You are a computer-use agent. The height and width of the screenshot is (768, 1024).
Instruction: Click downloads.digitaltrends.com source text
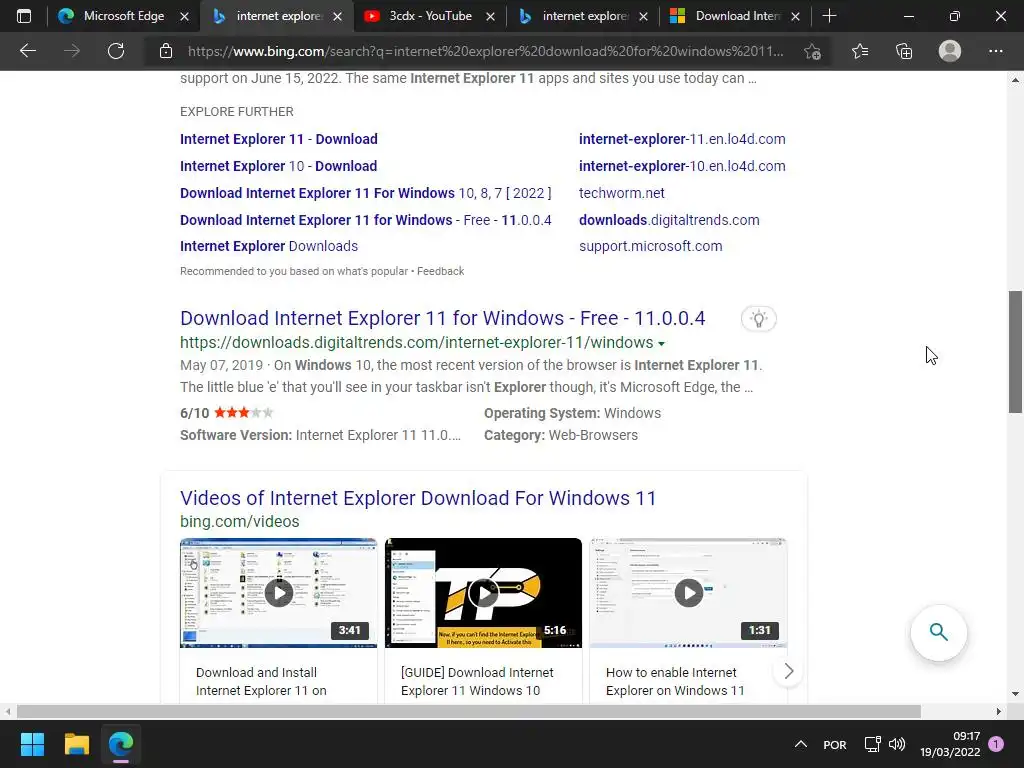tap(669, 220)
